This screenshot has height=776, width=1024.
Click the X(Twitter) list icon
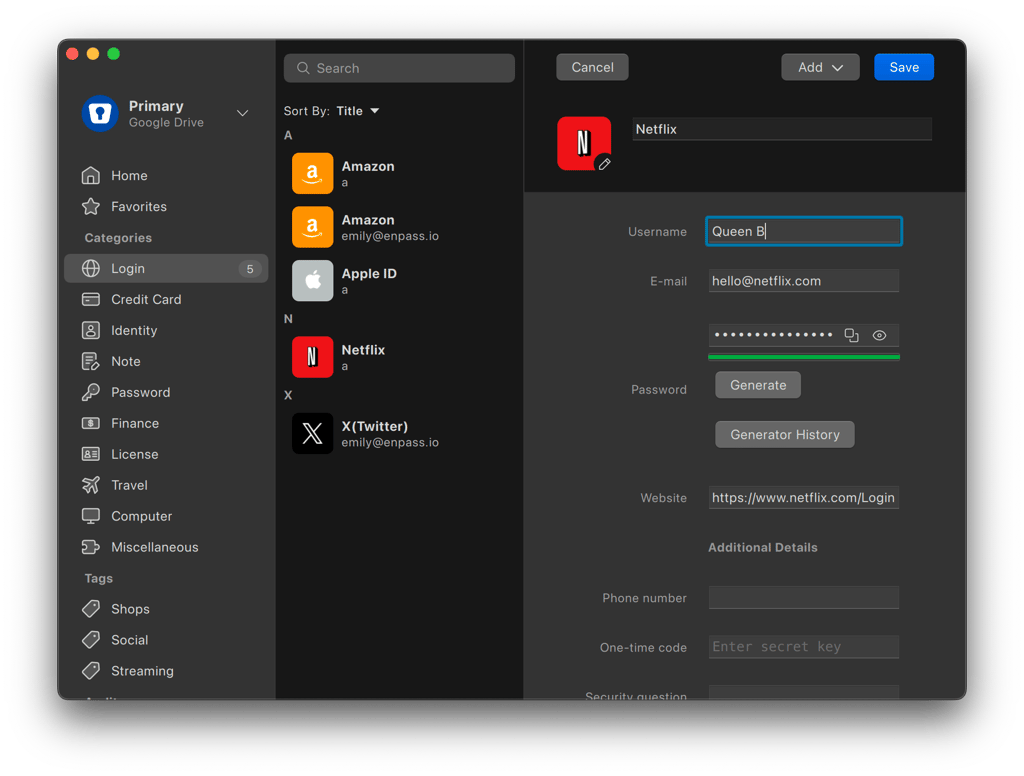pos(312,433)
